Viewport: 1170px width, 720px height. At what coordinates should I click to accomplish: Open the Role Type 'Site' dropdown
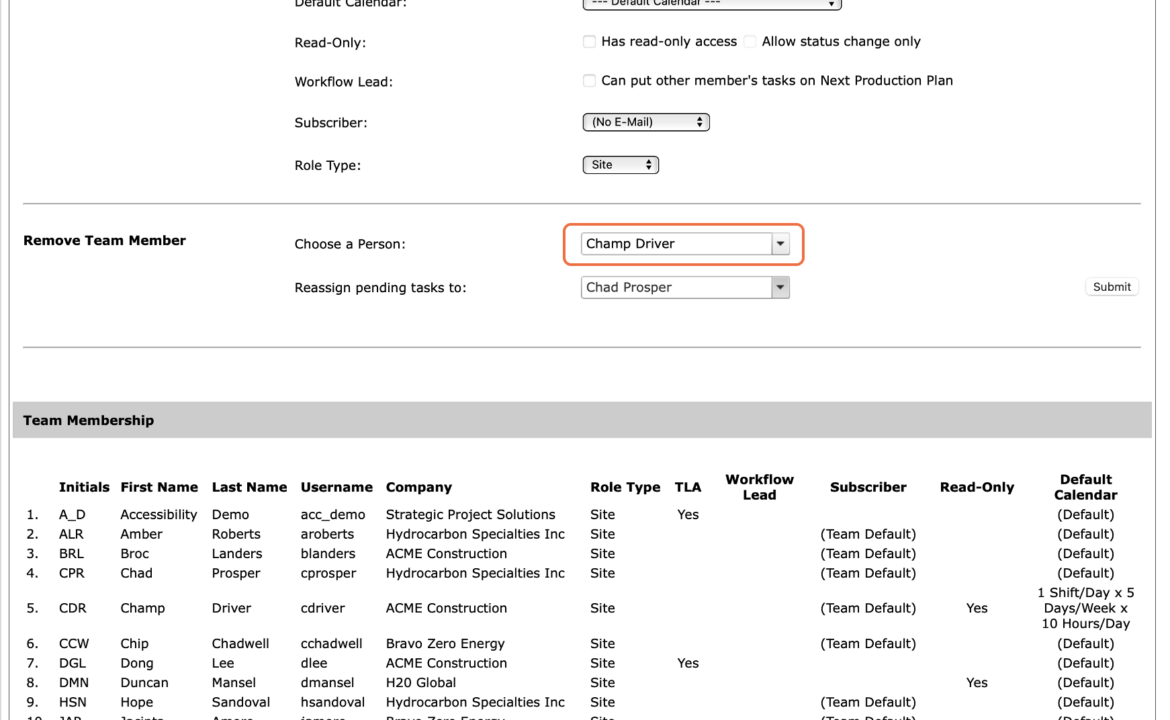point(620,165)
